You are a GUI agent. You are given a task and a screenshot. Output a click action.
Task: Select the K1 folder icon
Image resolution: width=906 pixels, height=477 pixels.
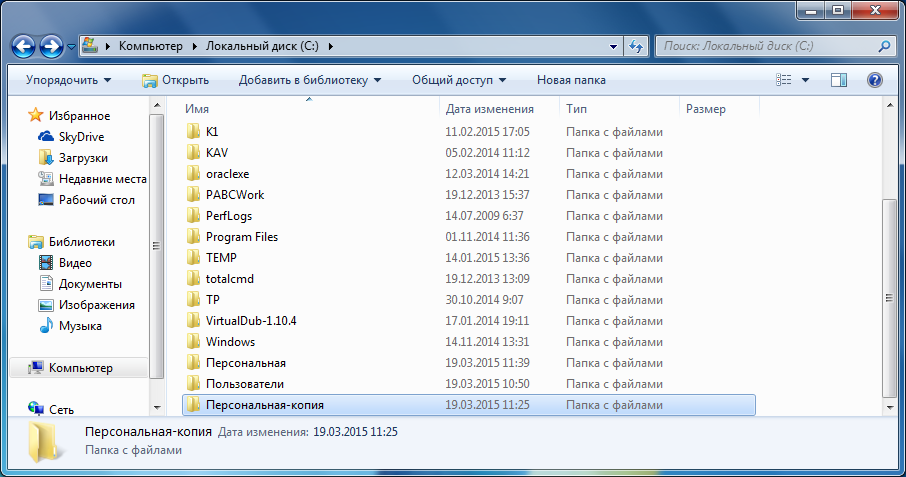click(x=194, y=132)
